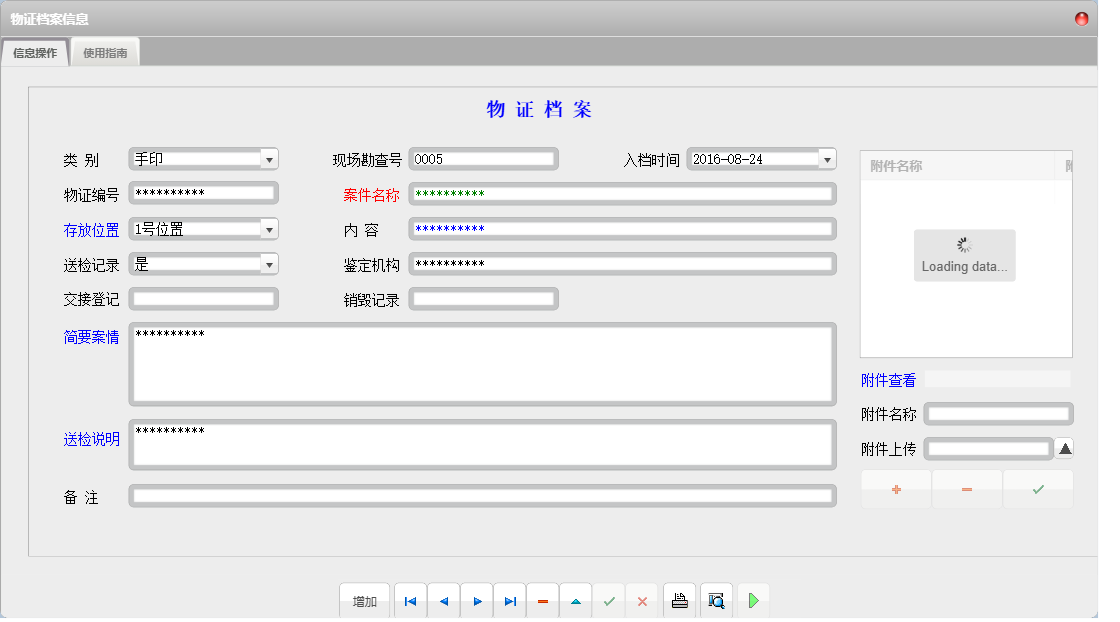Click the 附件查看 link
This screenshot has width=1120, height=622.
pyautogui.click(x=888, y=380)
